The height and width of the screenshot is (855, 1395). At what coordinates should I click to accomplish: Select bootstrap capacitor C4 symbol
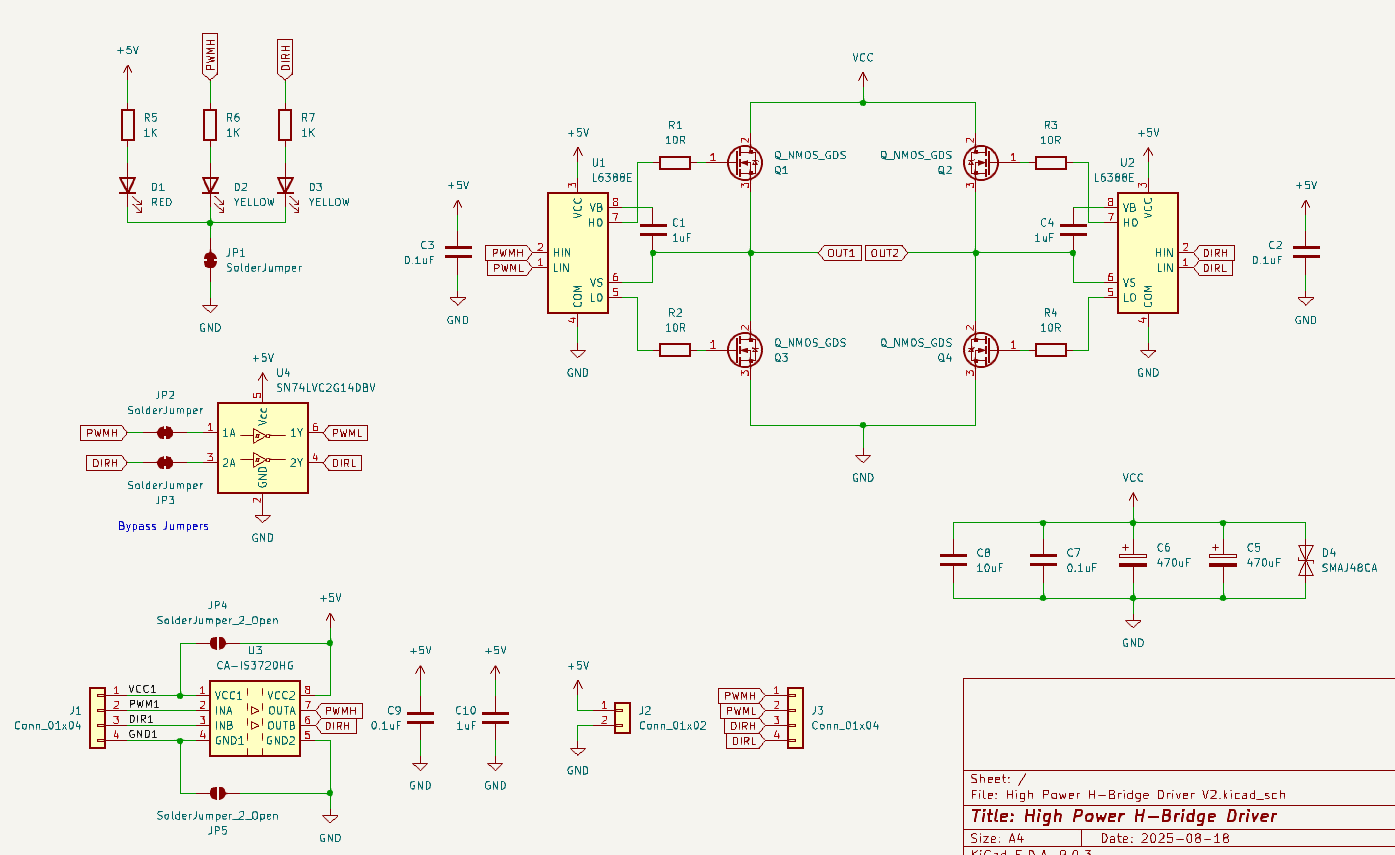pyautogui.click(x=1073, y=231)
